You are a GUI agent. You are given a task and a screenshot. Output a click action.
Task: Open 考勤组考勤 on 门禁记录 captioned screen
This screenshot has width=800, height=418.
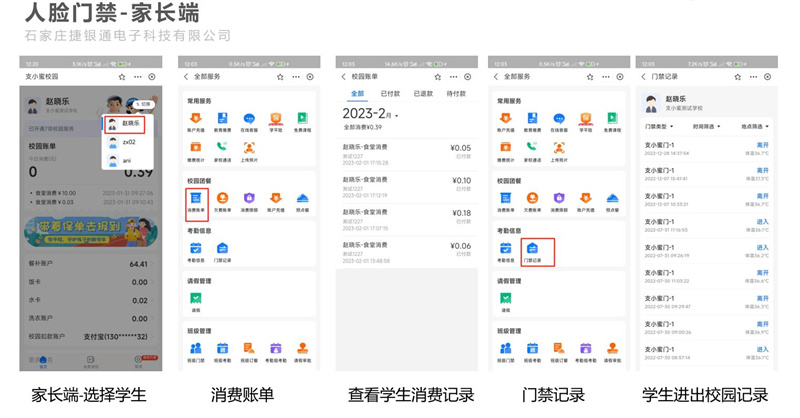point(586,352)
